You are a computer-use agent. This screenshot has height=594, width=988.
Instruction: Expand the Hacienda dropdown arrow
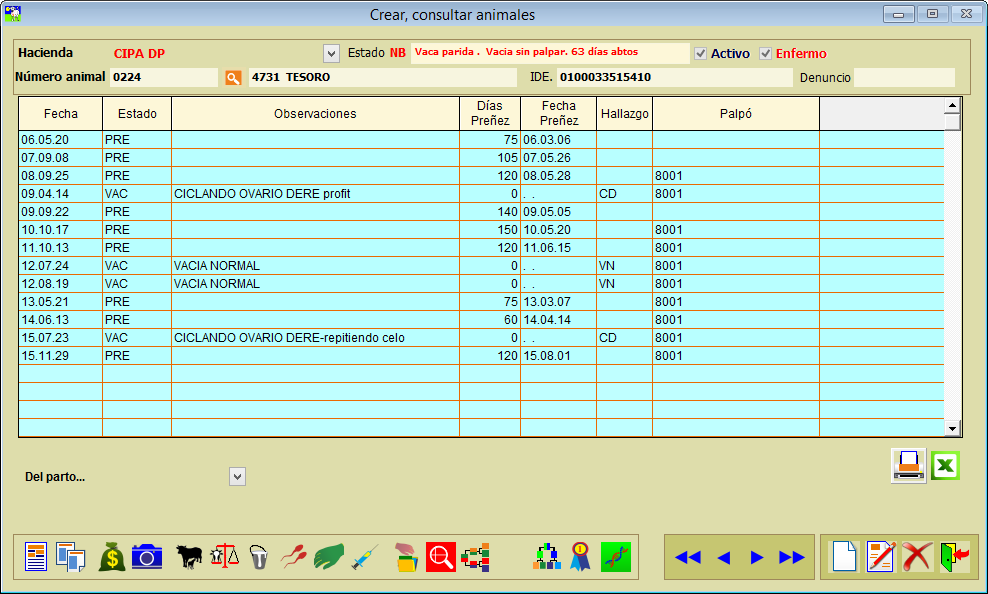(331, 53)
